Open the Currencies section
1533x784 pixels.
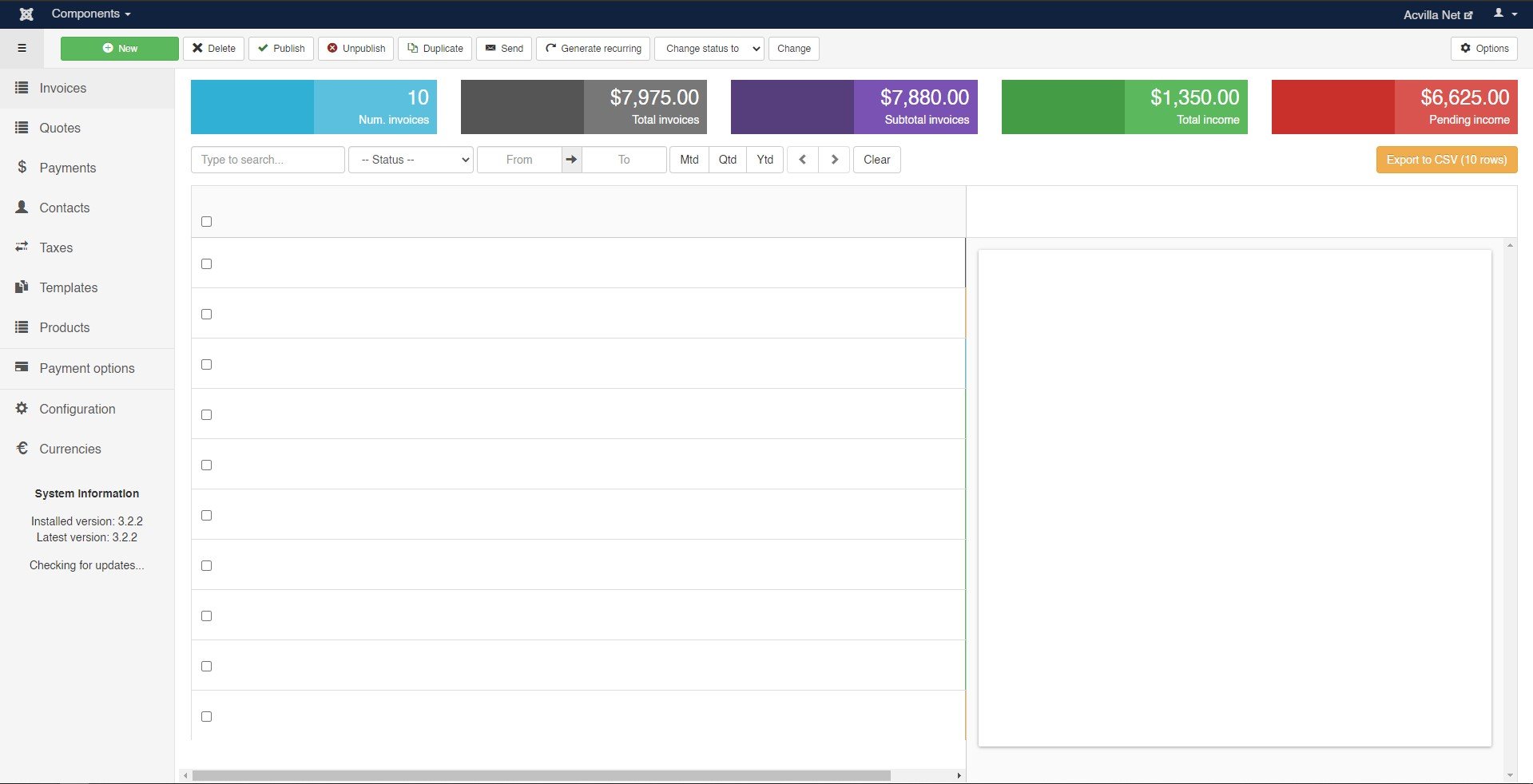(70, 449)
